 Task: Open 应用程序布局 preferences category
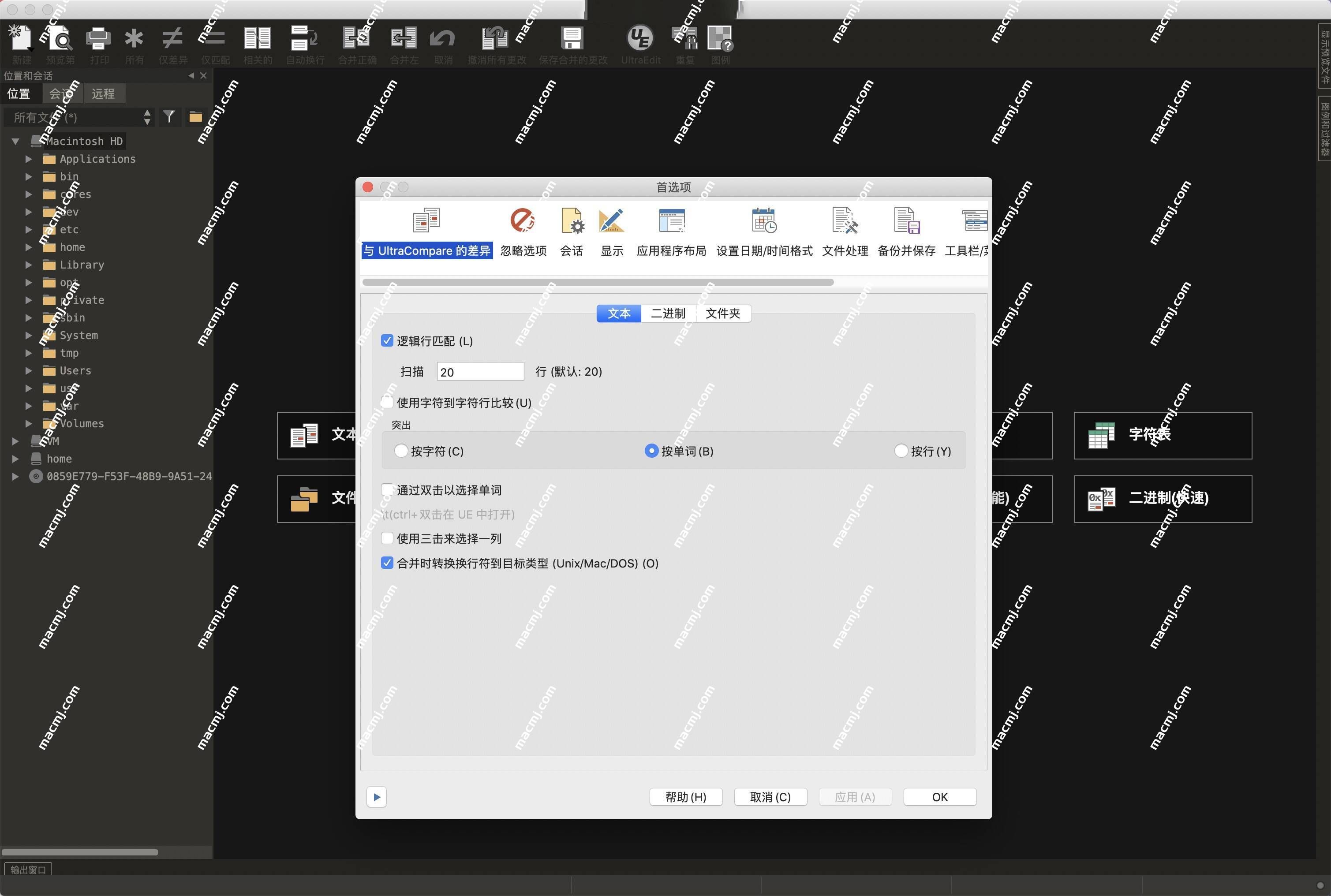click(672, 232)
